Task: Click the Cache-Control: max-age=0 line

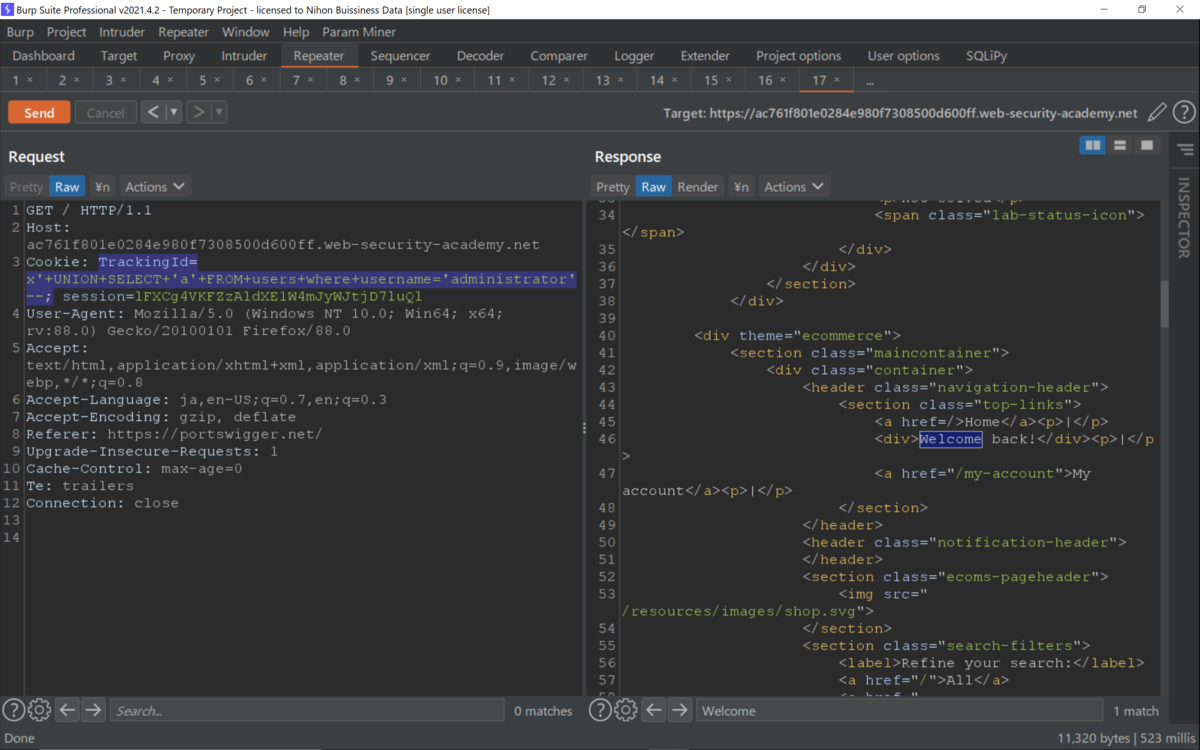Action: [134, 468]
